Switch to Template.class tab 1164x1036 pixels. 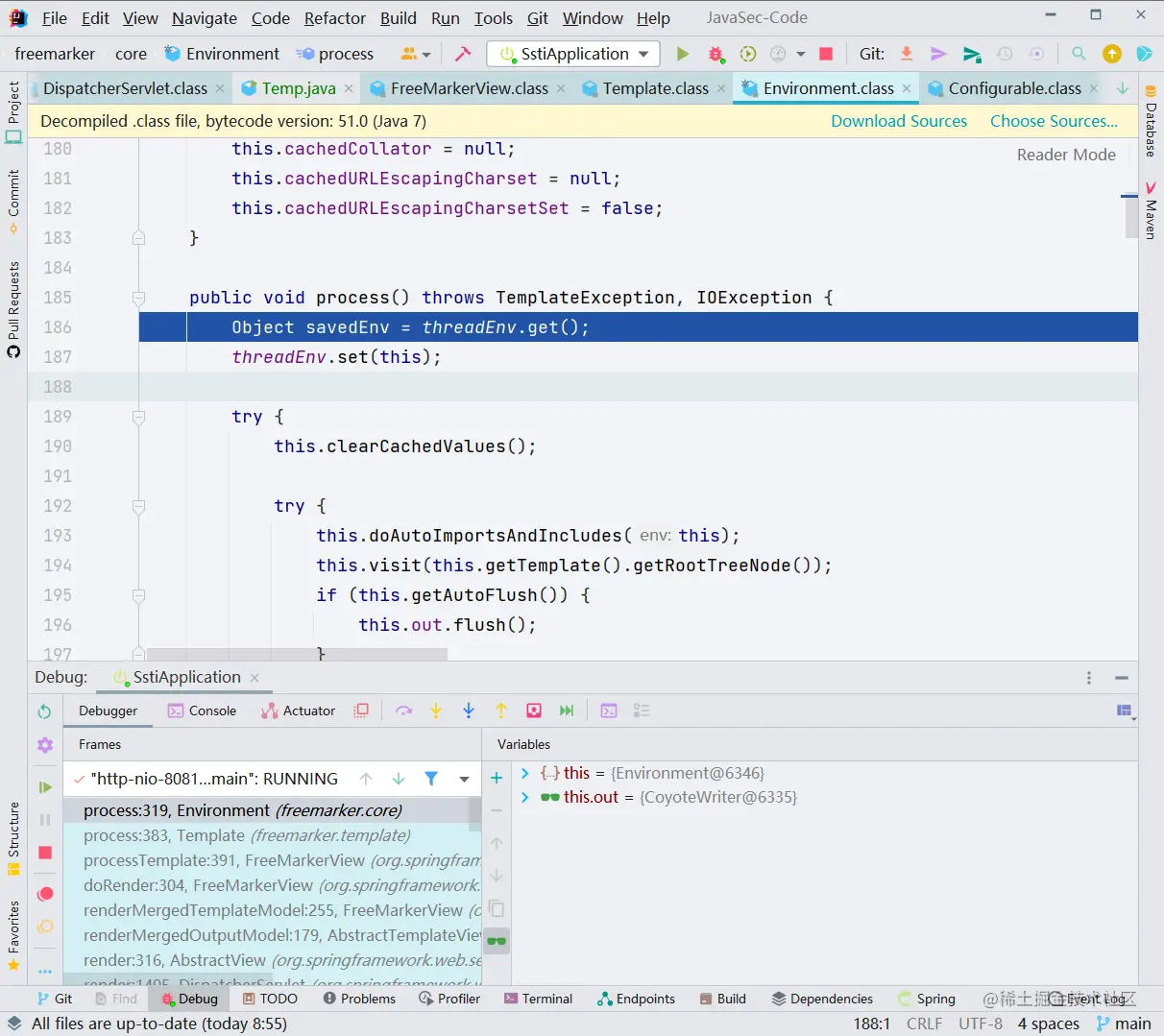[656, 88]
